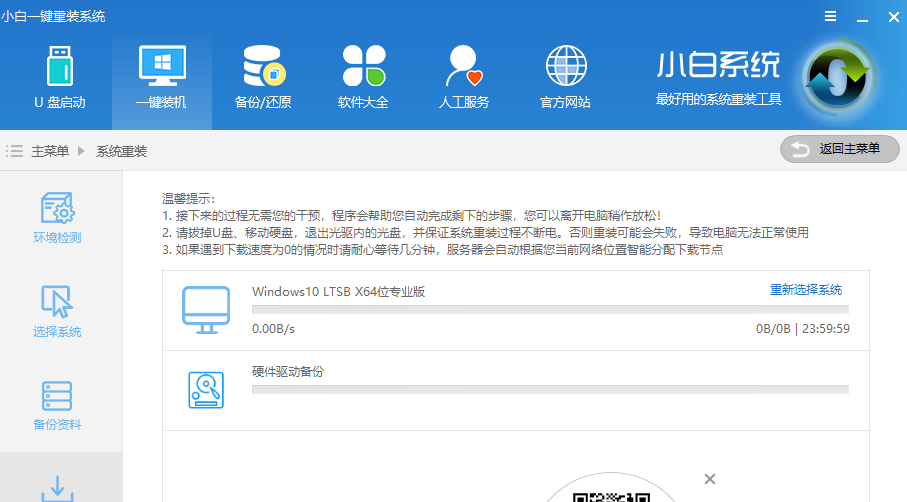Select the 一键装机 one-click install tab
Viewport: 907px width, 502px height.
point(161,77)
